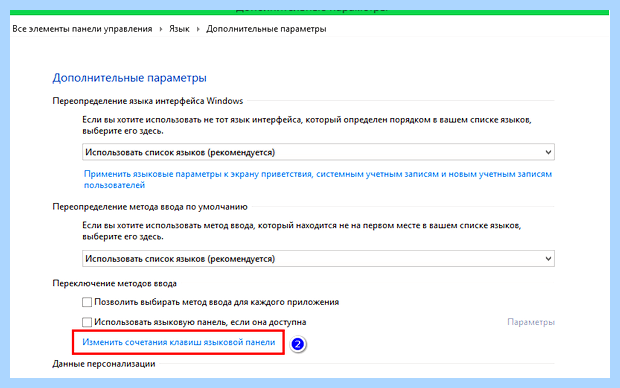Viewport: 620px width, 388px height.
Task: Go to 'Язык' breadcrumb
Action: click(179, 29)
